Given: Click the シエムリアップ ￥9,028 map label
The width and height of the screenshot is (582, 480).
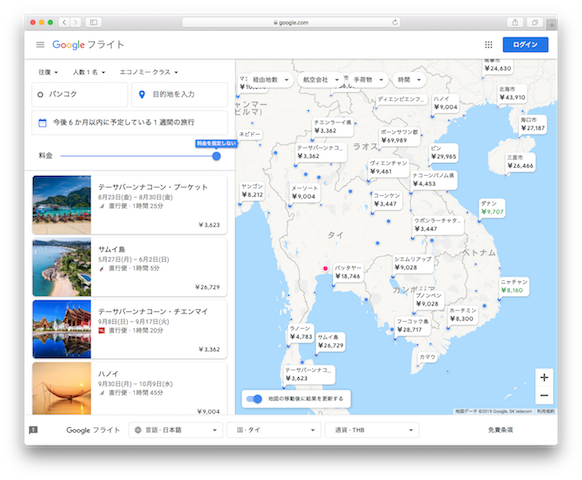Looking at the screenshot, I should [x=413, y=264].
